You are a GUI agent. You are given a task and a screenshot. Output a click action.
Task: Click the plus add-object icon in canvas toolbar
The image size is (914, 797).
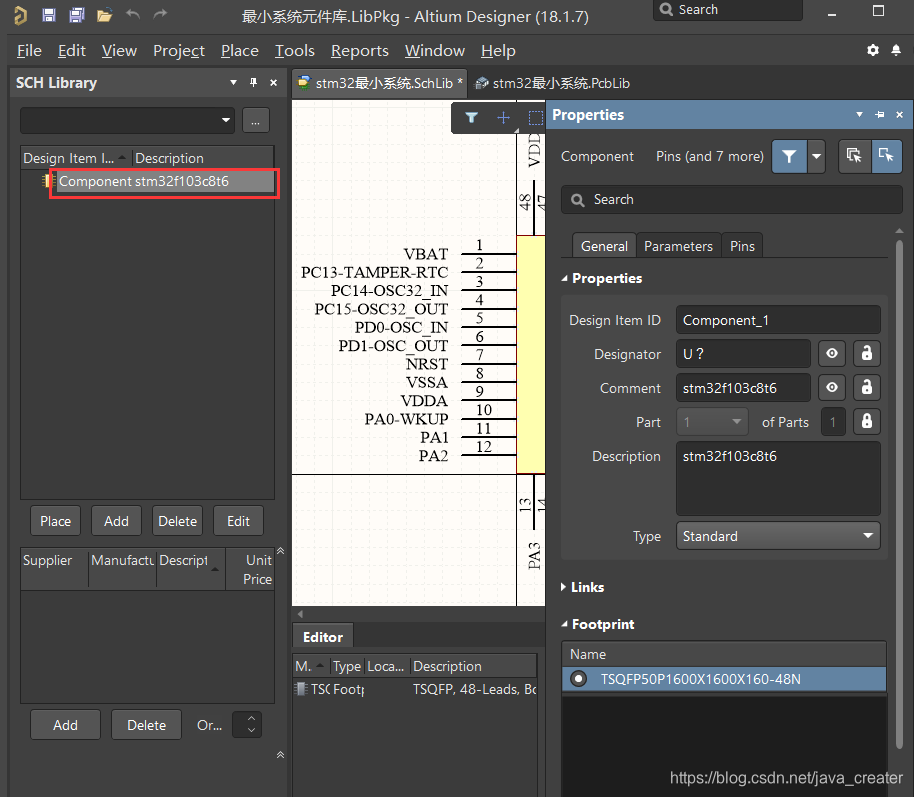point(503,118)
